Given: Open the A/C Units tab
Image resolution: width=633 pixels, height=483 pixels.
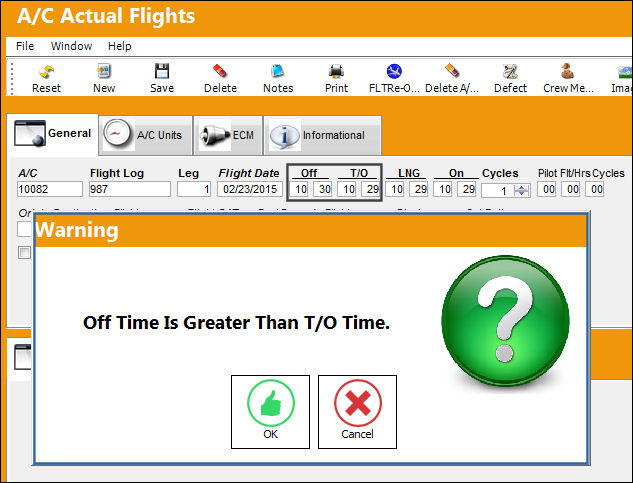Looking at the screenshot, I should 145,135.
